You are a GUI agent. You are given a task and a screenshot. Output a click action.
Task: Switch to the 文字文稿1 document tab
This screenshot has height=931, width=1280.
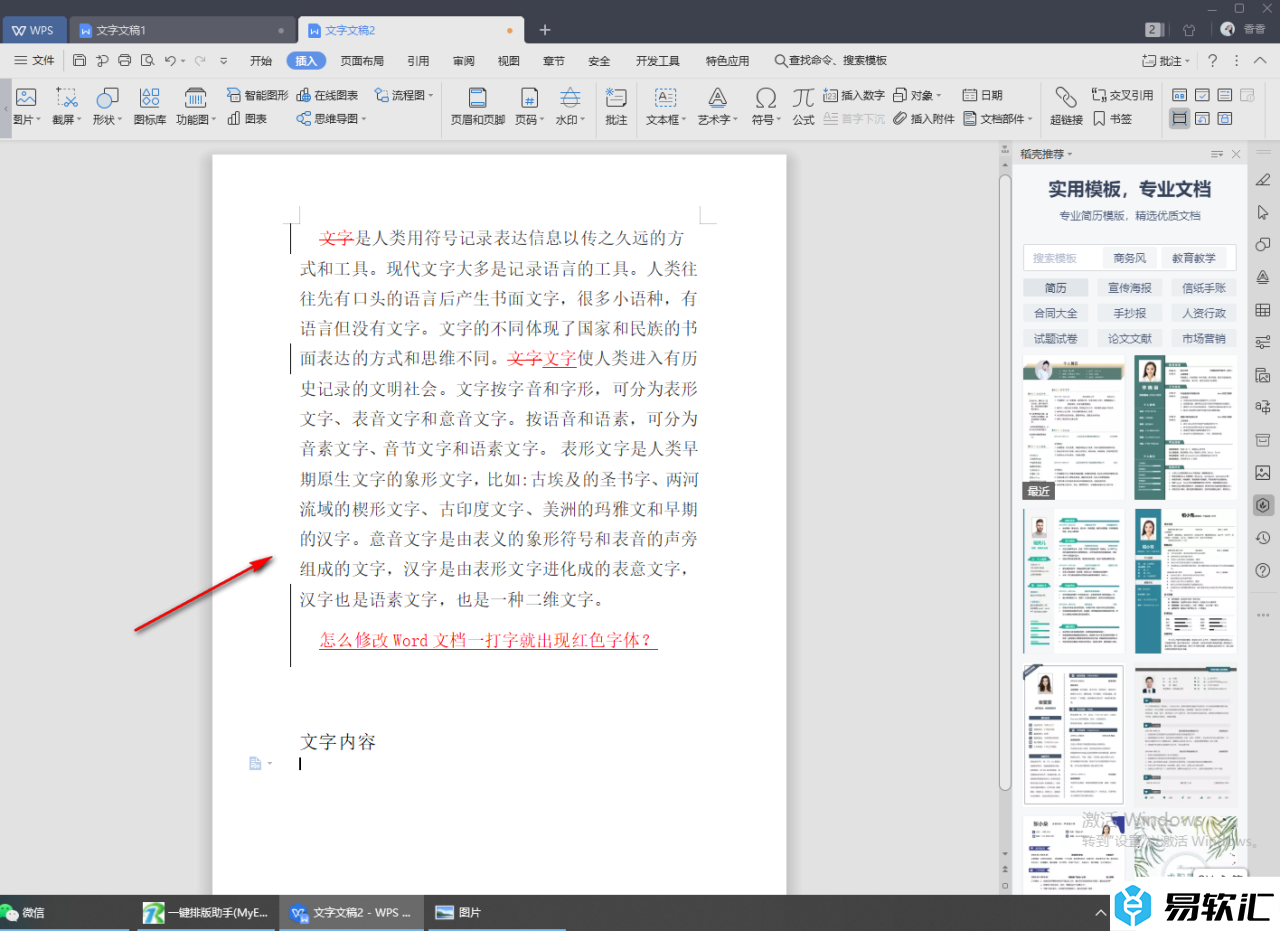[x=183, y=30]
